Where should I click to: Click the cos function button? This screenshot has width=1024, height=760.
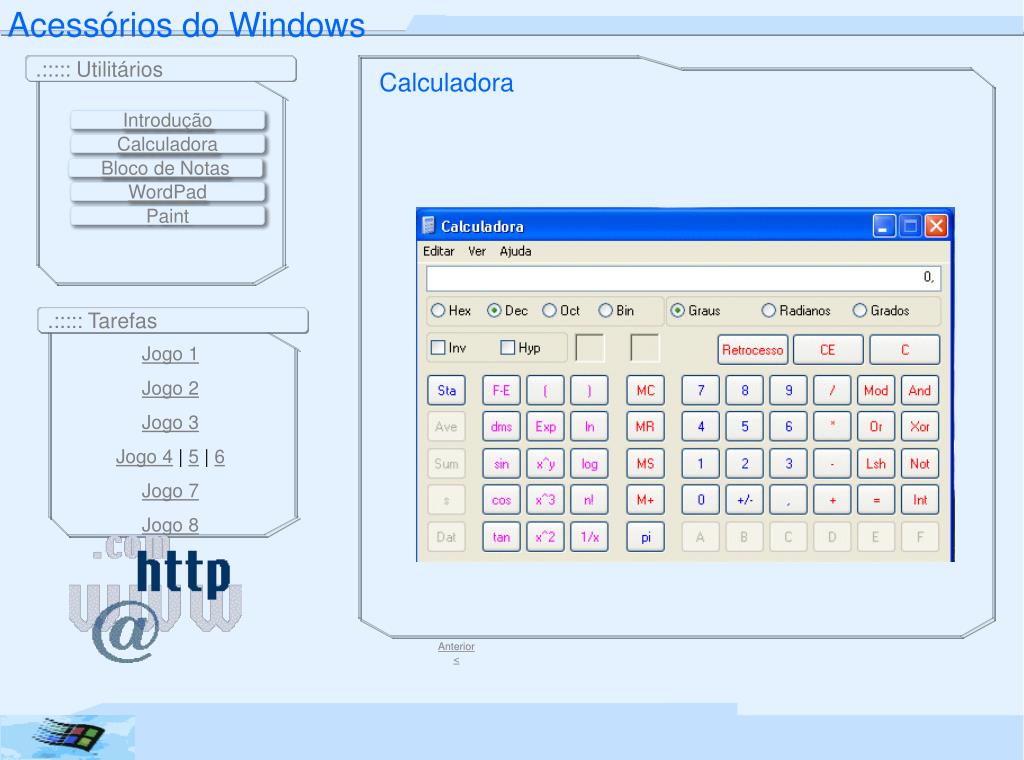pyautogui.click(x=501, y=500)
